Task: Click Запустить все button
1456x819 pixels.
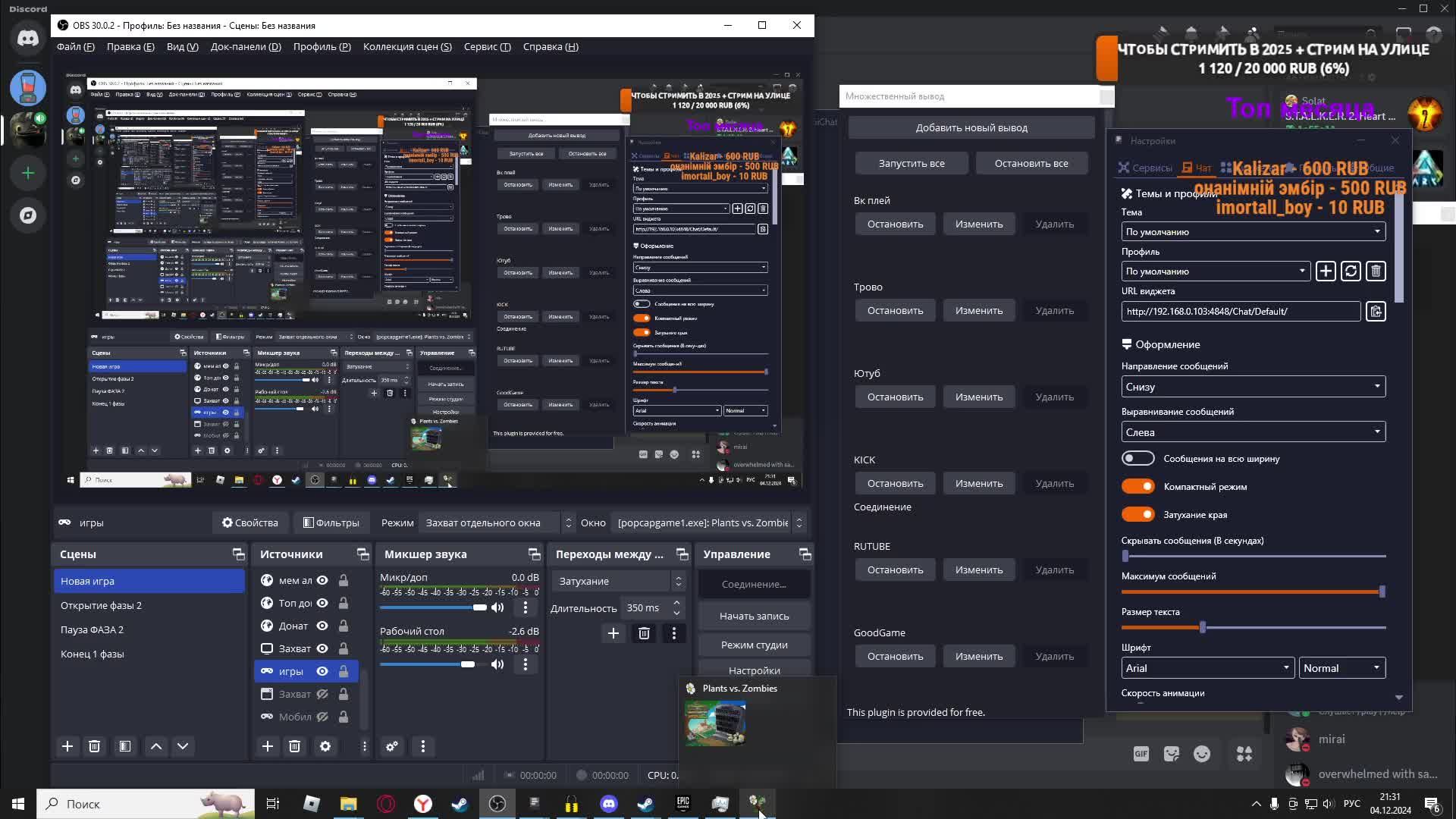Action: click(x=912, y=163)
